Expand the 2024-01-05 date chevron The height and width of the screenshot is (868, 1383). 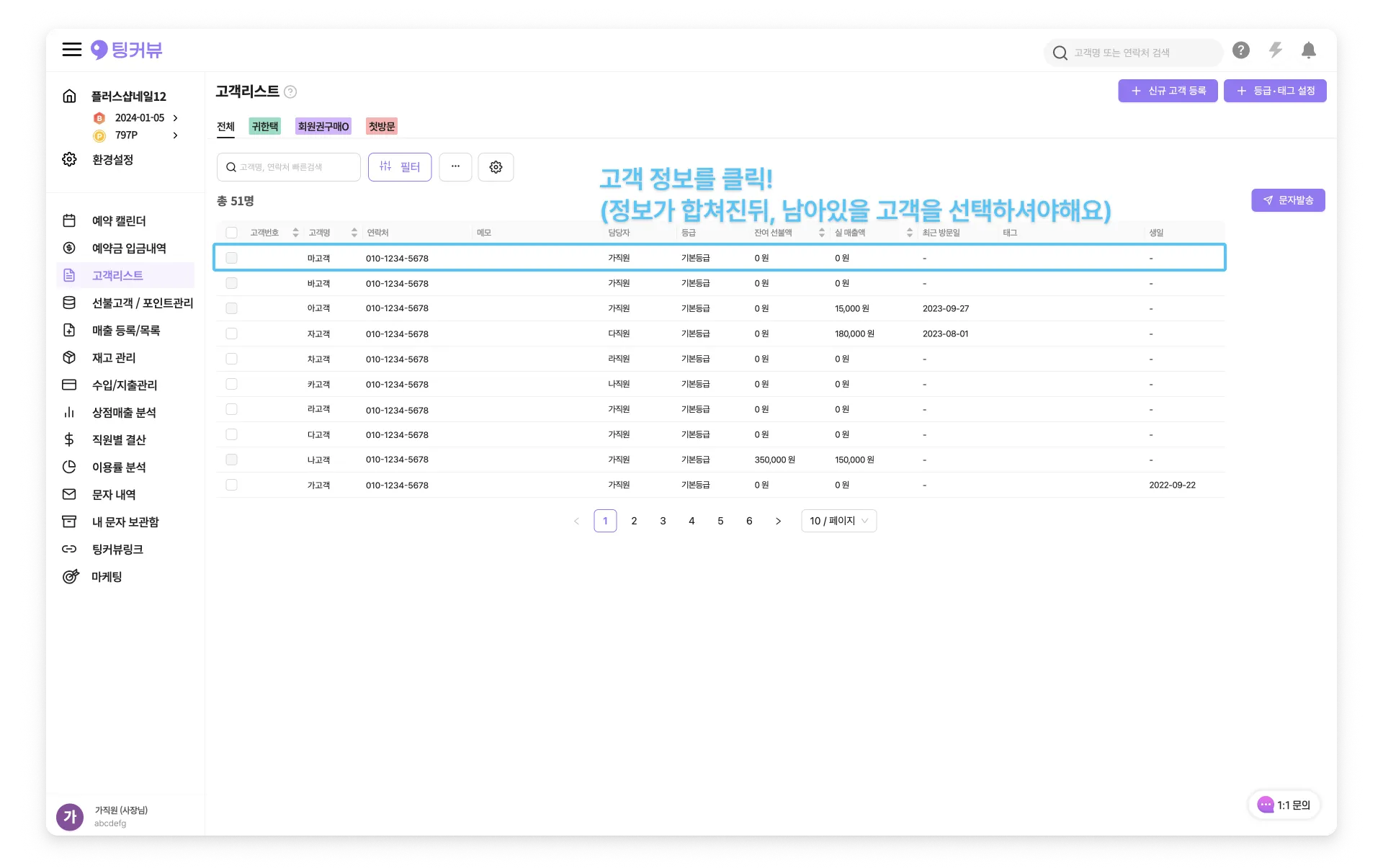175,118
